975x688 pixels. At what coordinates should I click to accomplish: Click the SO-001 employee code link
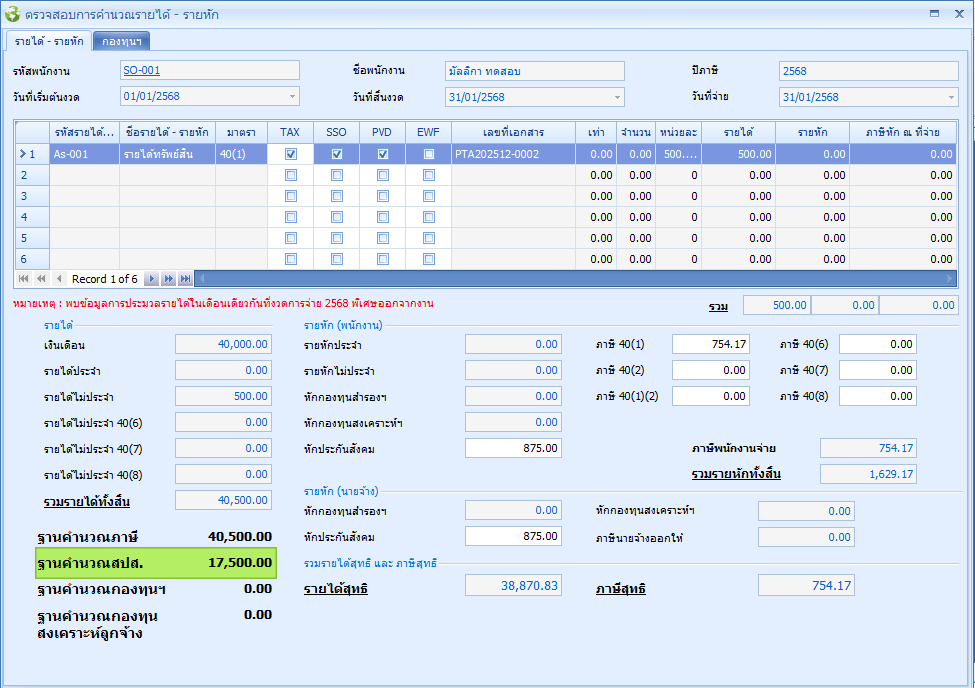point(141,71)
